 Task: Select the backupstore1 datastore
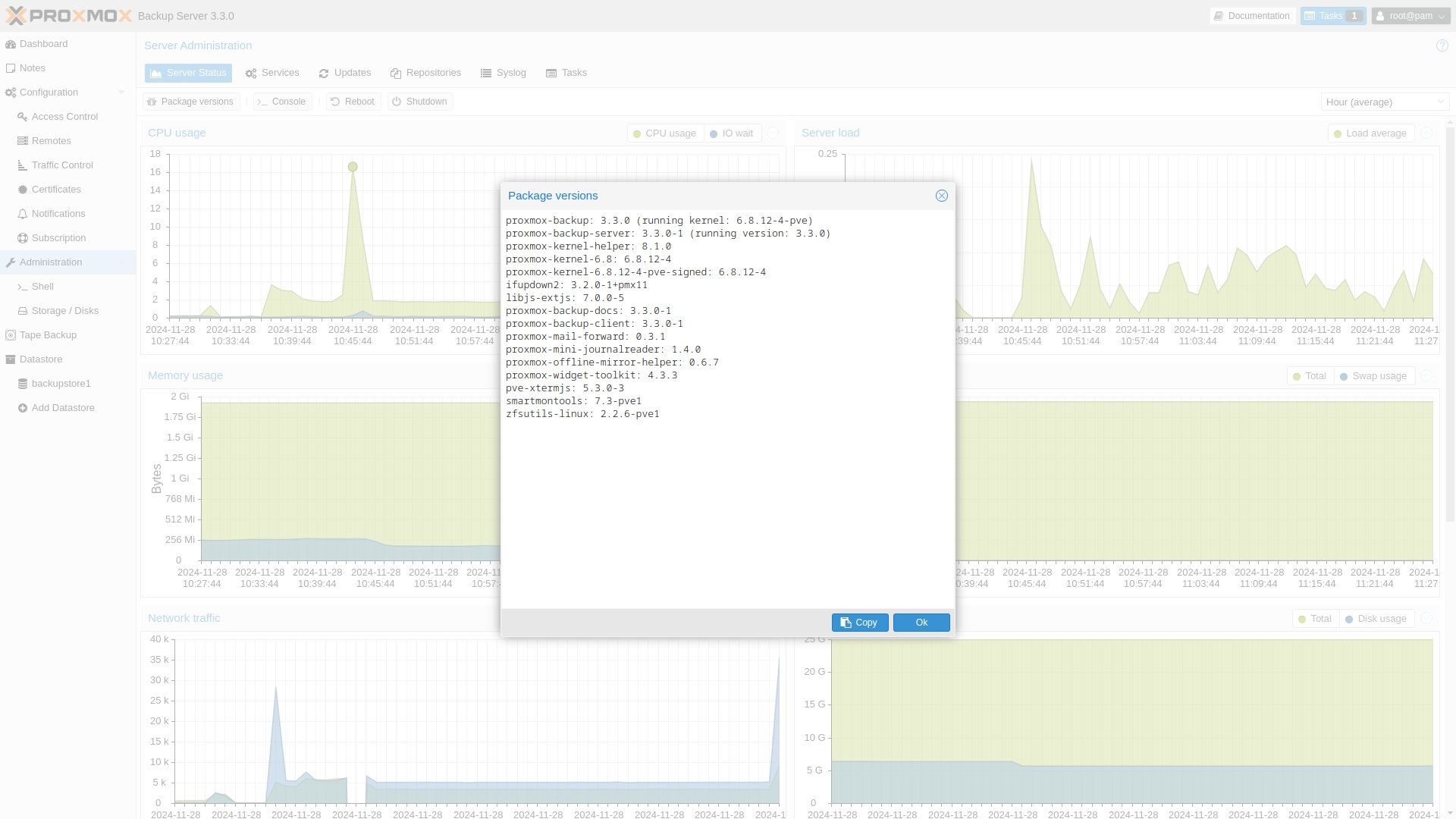[x=61, y=383]
